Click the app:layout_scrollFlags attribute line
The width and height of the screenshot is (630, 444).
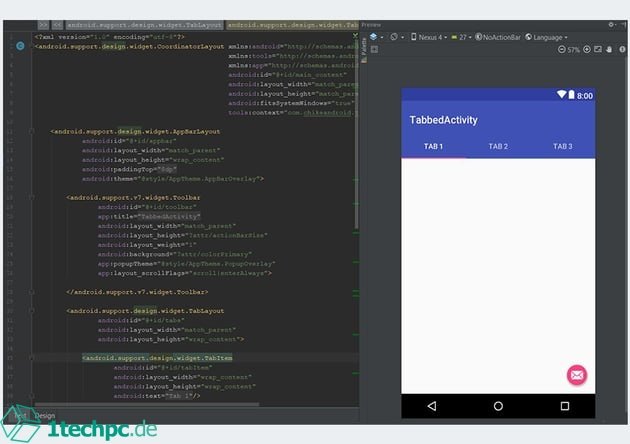[185, 273]
